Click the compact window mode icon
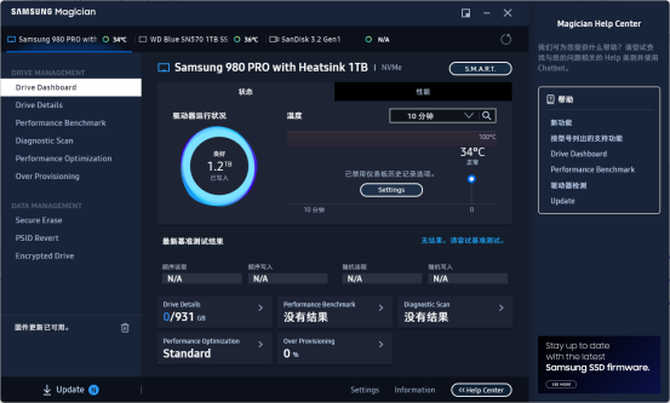670x403 pixels. tap(465, 13)
